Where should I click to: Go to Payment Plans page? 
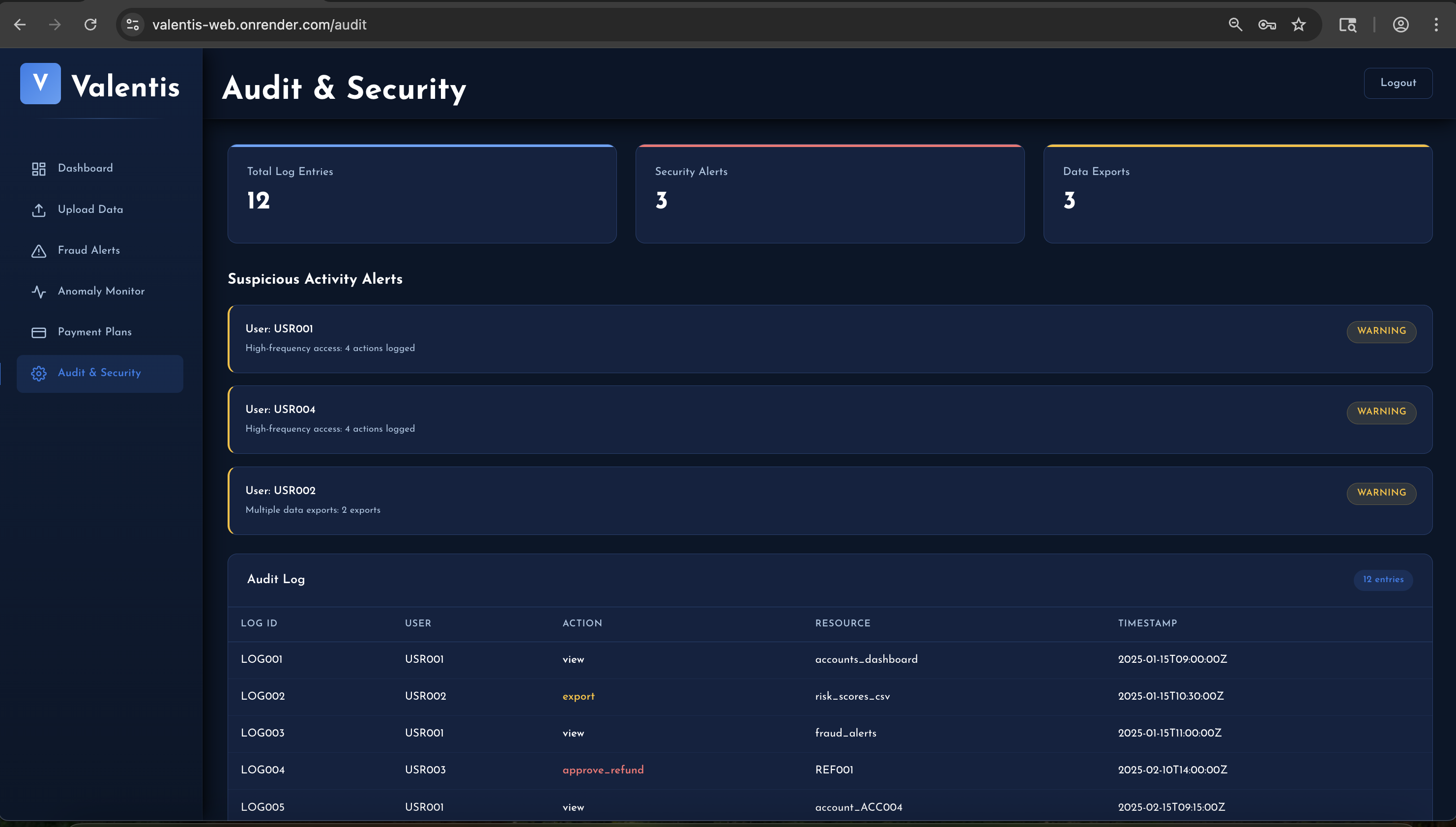click(x=94, y=332)
